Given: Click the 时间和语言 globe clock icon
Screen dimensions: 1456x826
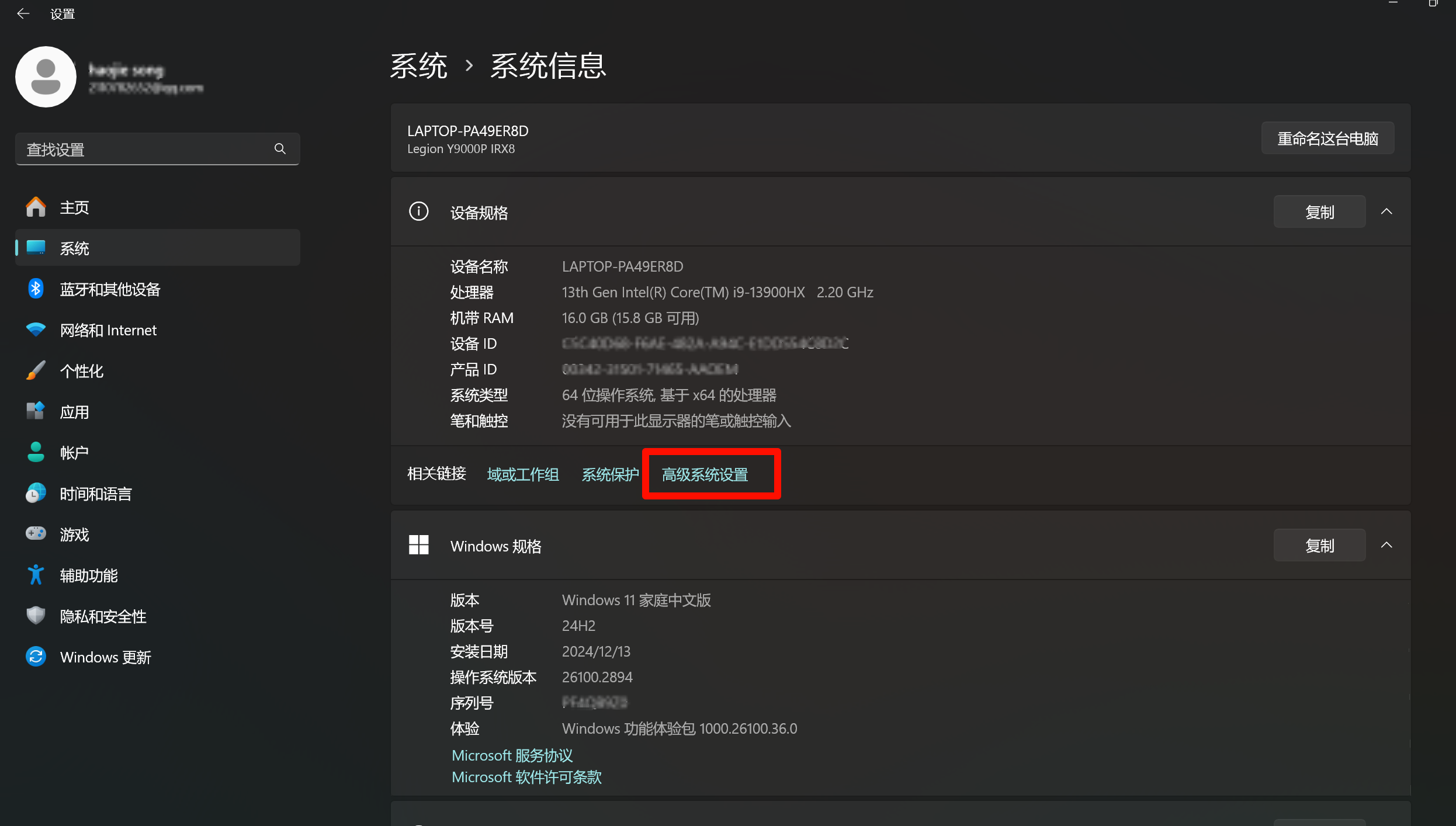Looking at the screenshot, I should tap(36, 493).
